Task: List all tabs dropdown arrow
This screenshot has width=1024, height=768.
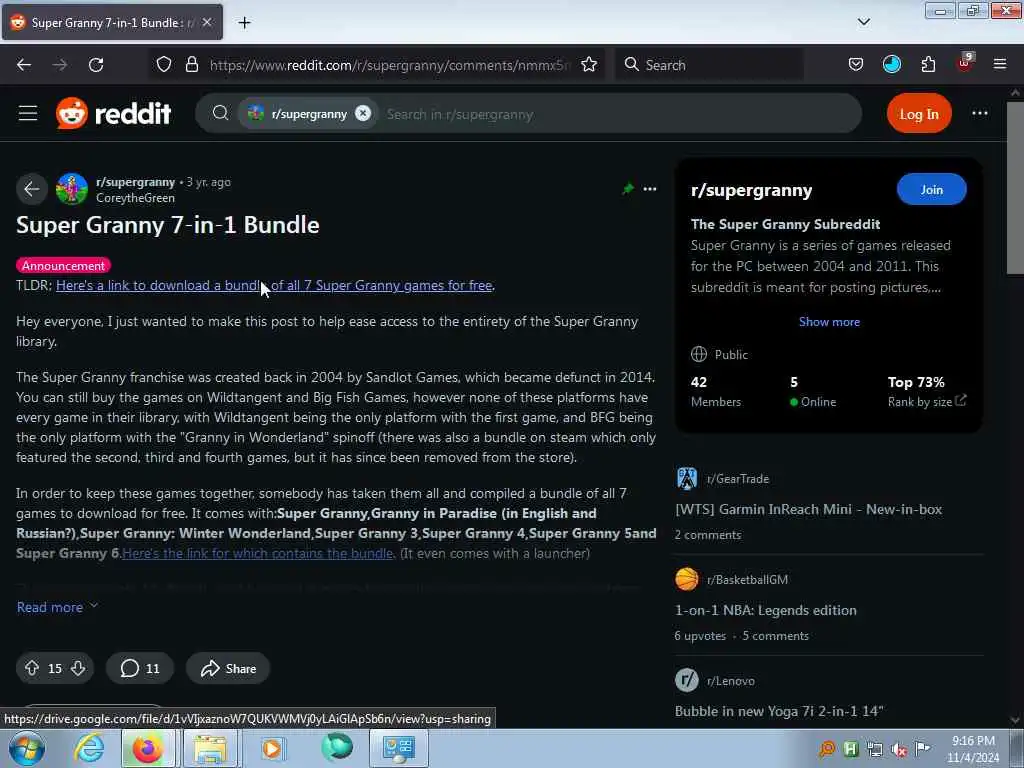Action: pos(863,22)
